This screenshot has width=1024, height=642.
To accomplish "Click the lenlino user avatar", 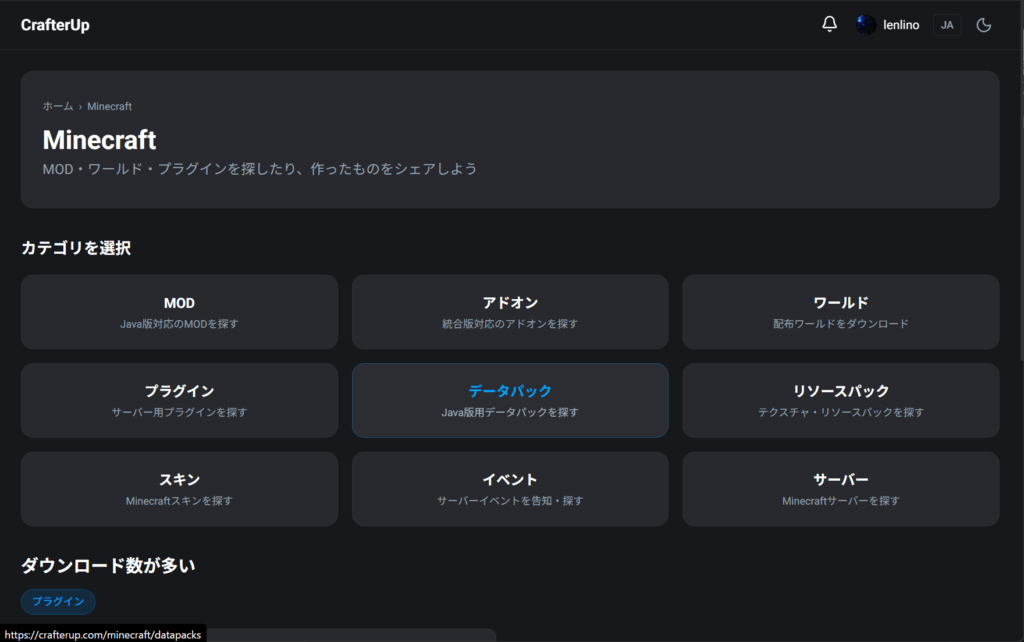I will tap(866, 25).
